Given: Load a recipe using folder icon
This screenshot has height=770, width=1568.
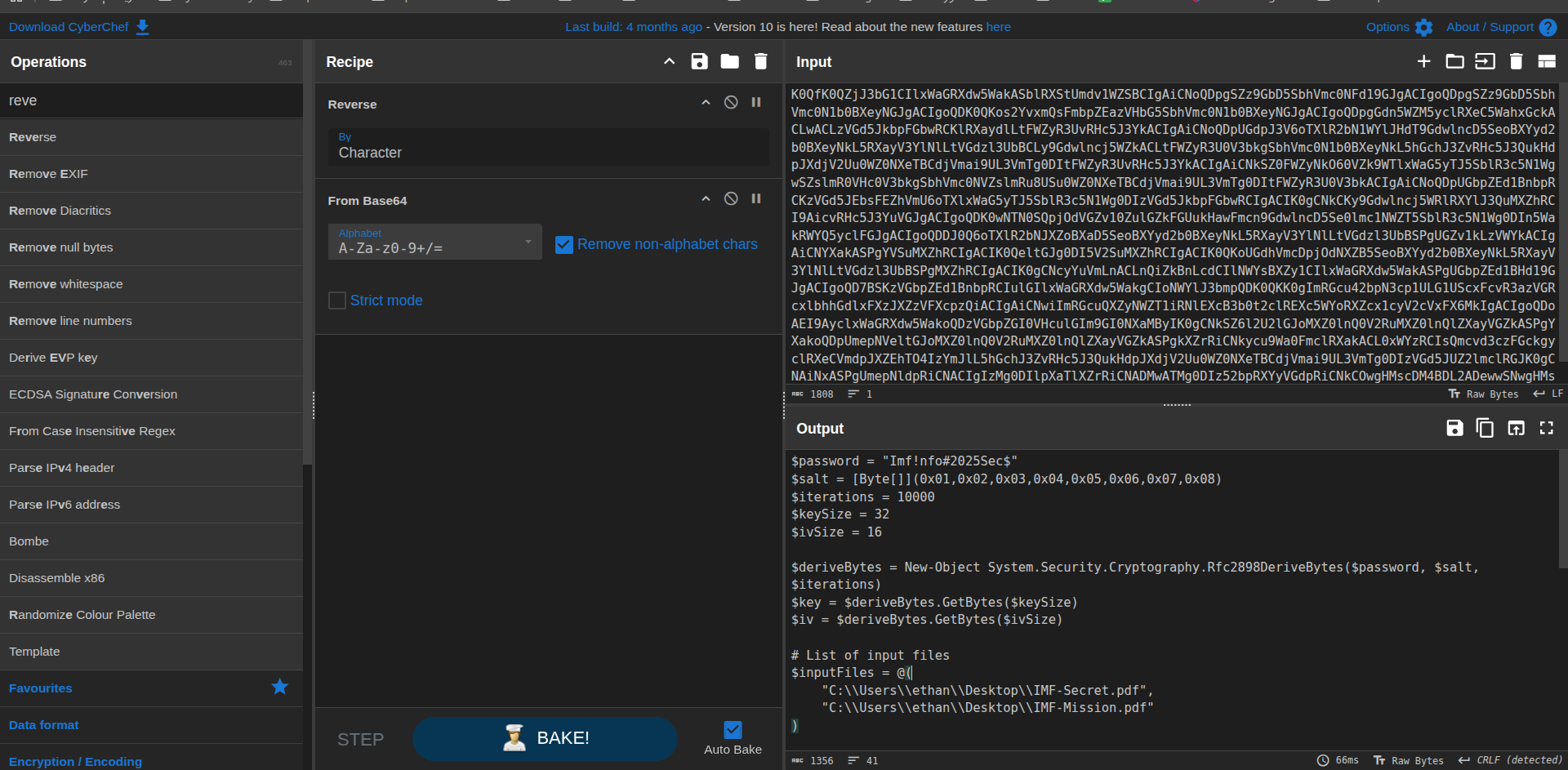Looking at the screenshot, I should pos(729,61).
